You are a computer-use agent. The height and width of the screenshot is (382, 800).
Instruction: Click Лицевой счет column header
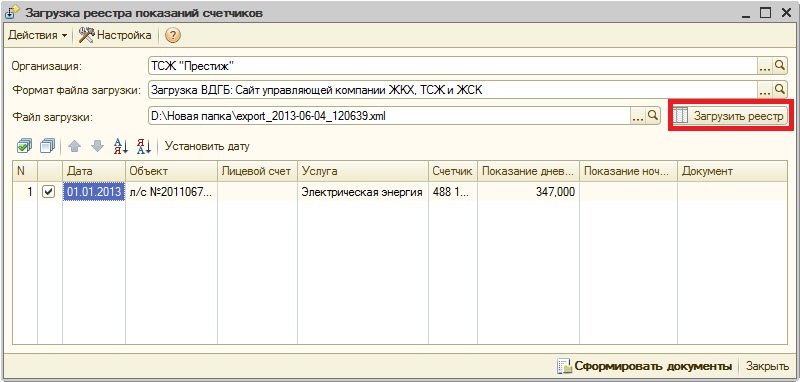click(x=258, y=171)
